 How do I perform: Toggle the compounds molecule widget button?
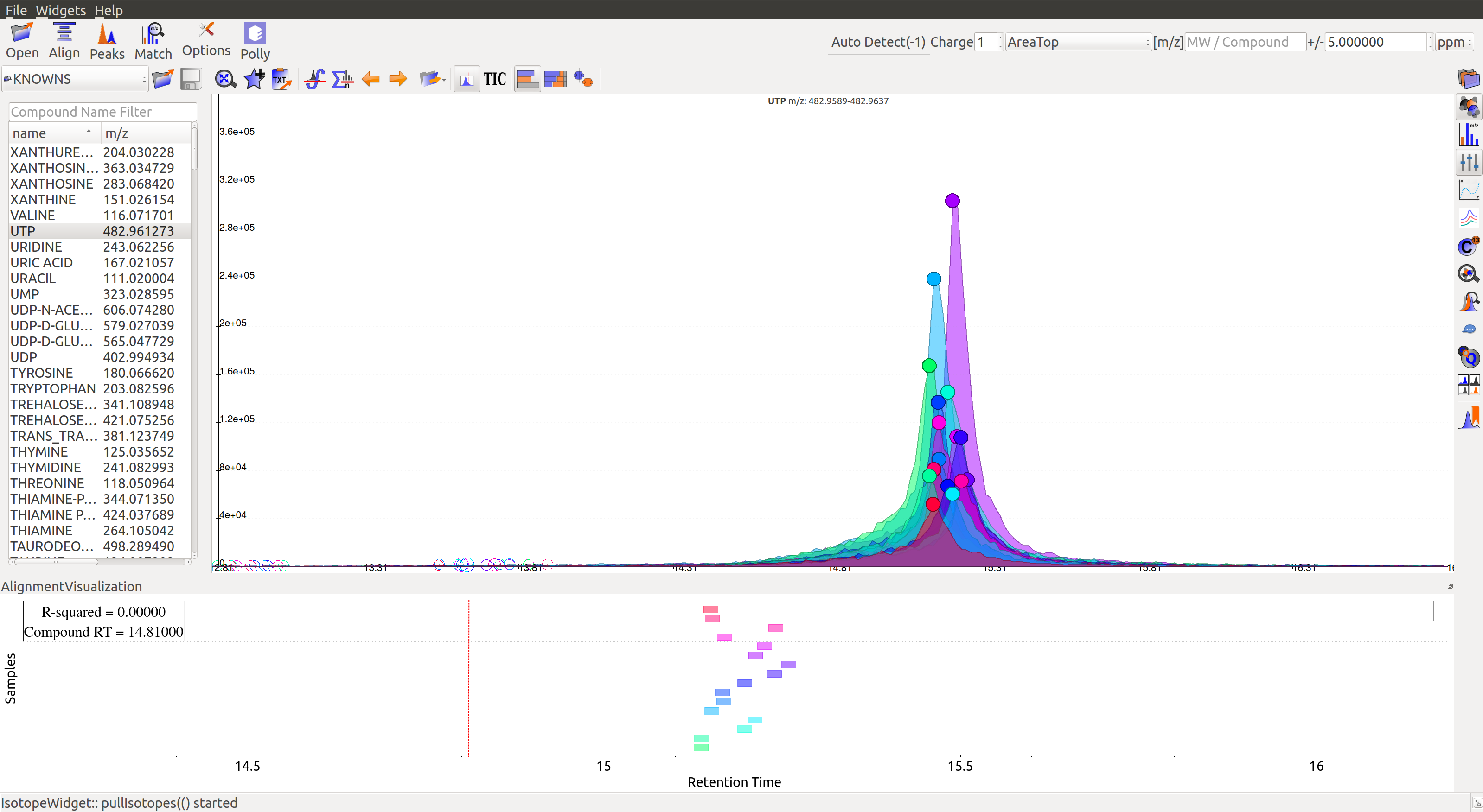point(1469,107)
